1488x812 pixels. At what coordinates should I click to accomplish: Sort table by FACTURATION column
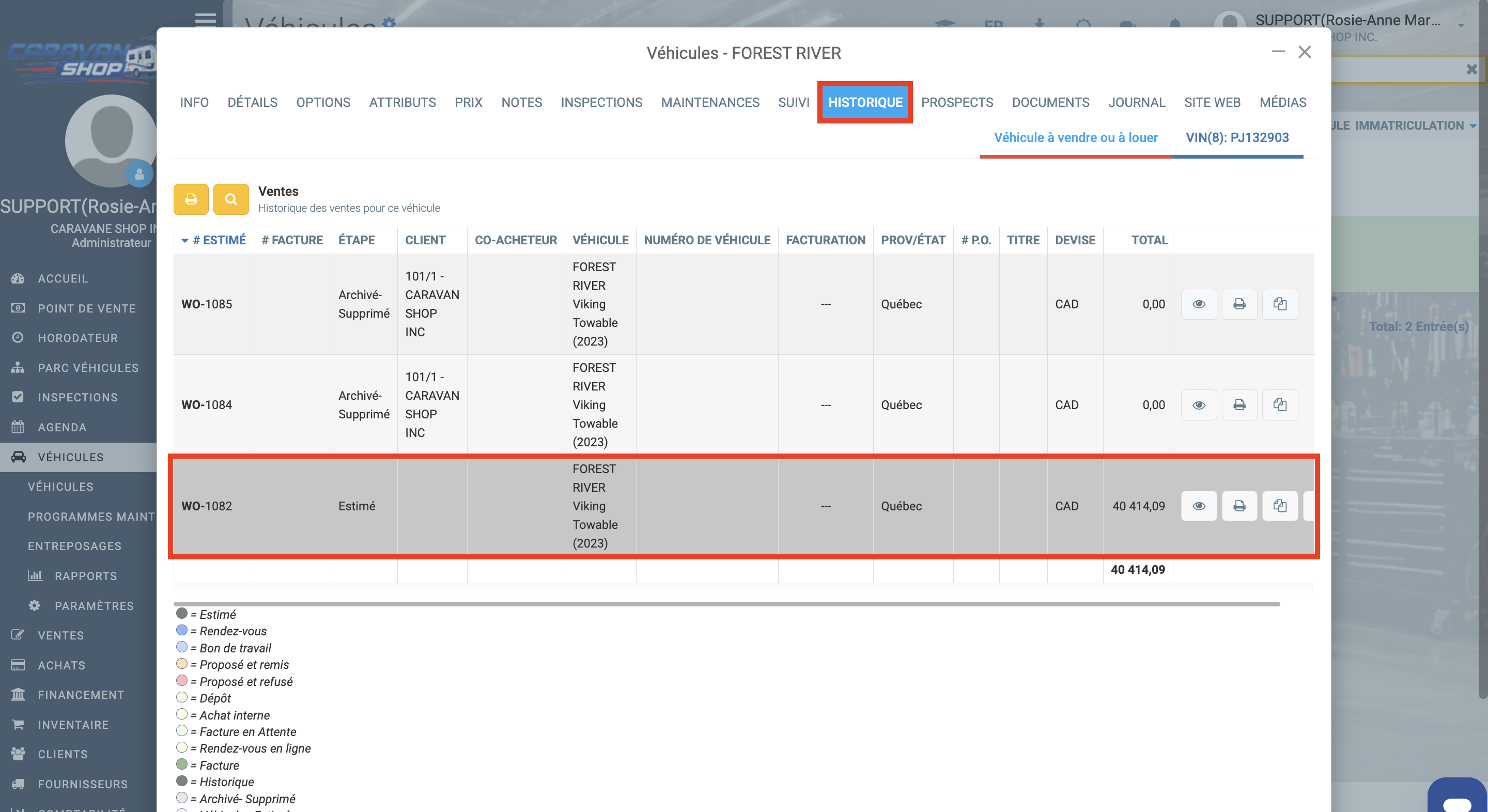coord(826,240)
